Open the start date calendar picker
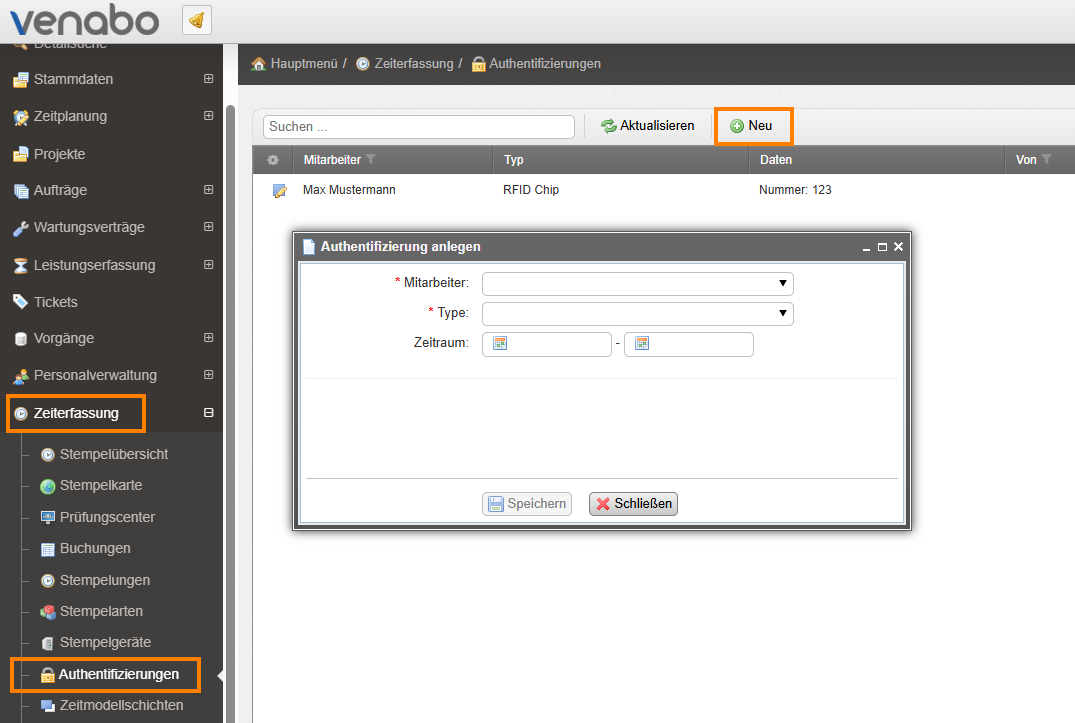The width and height of the screenshot is (1075, 723). 500,344
